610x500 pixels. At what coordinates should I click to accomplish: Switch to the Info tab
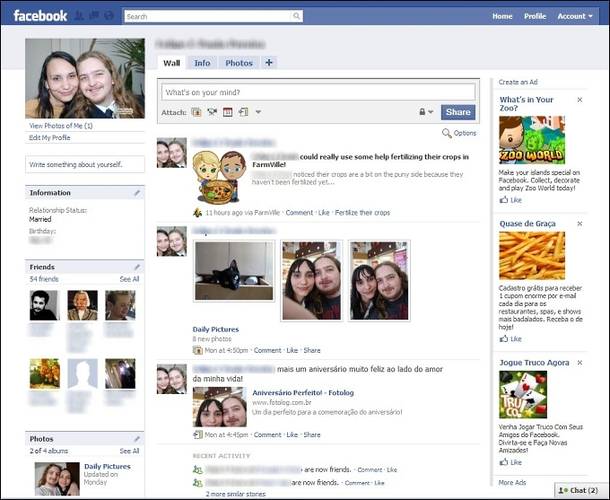click(202, 63)
